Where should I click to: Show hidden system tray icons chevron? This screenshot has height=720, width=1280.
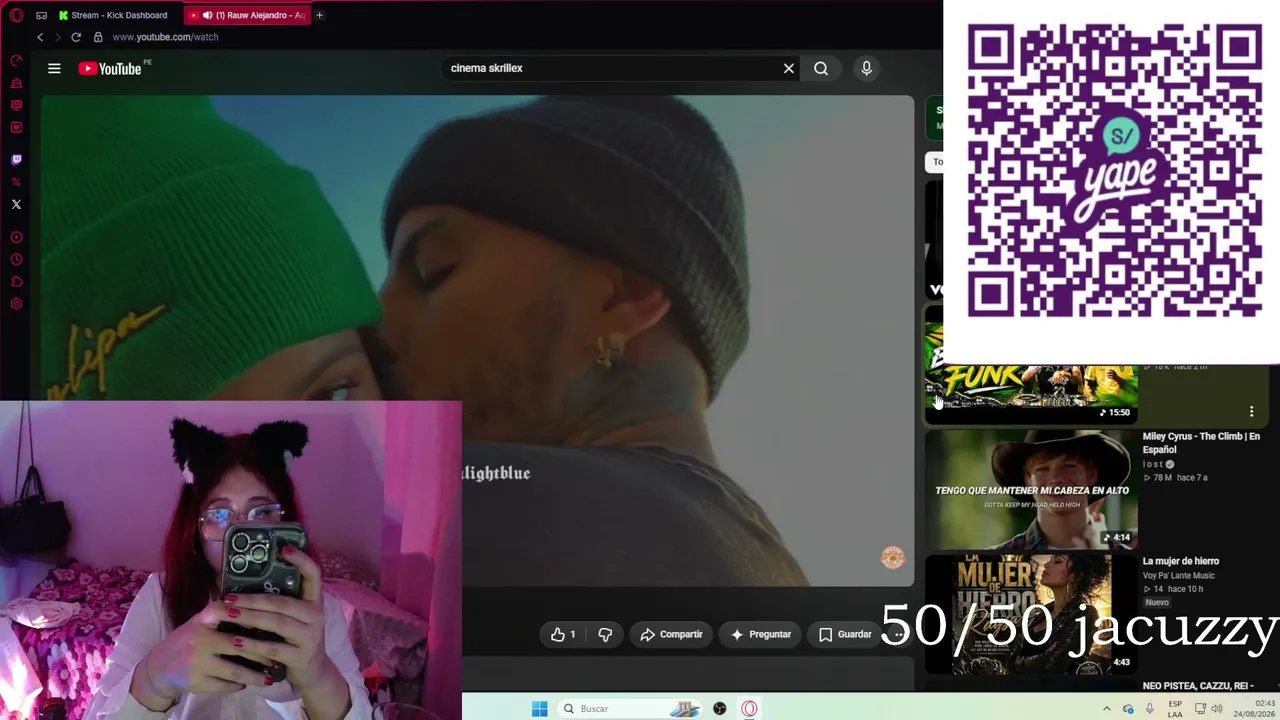click(x=1106, y=709)
